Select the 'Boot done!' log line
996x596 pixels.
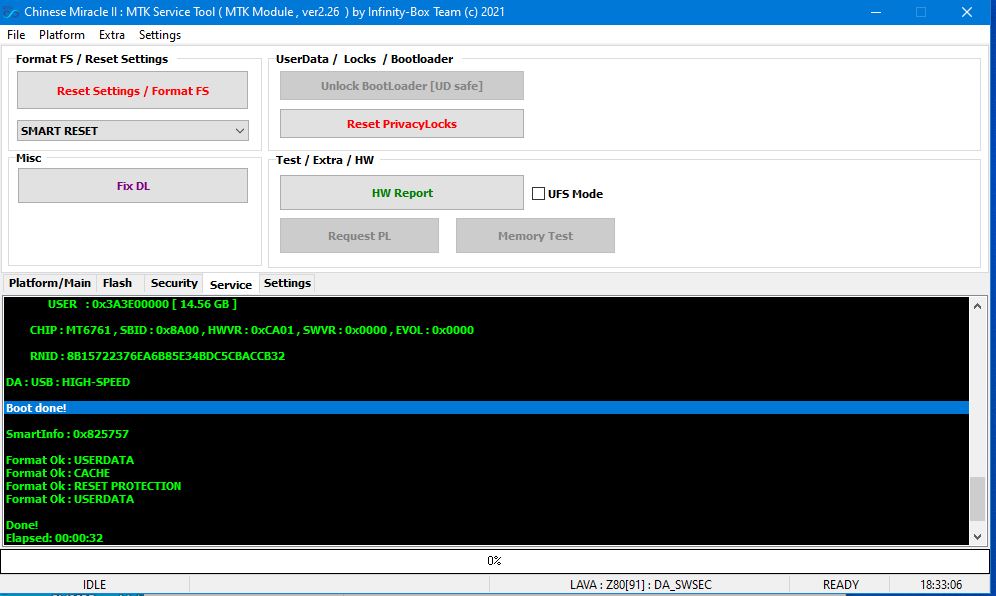pyautogui.click(x=486, y=408)
